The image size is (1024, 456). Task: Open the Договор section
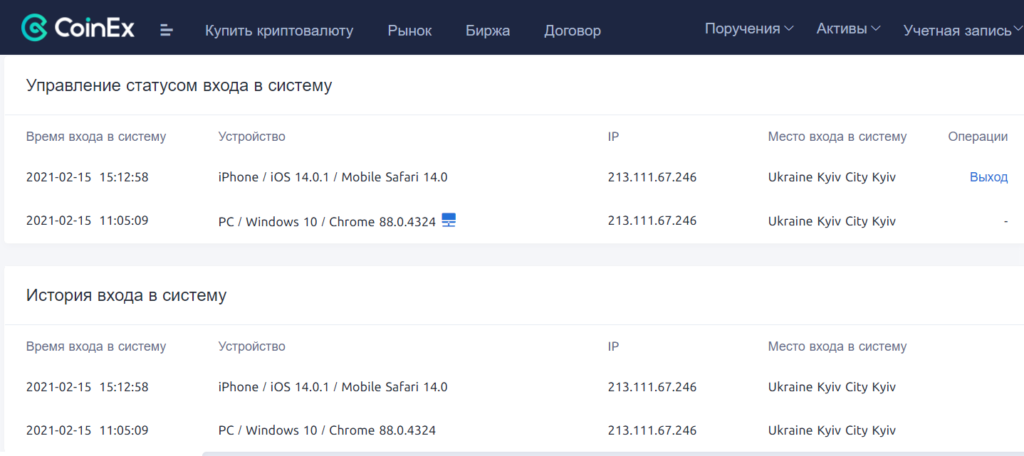(572, 30)
